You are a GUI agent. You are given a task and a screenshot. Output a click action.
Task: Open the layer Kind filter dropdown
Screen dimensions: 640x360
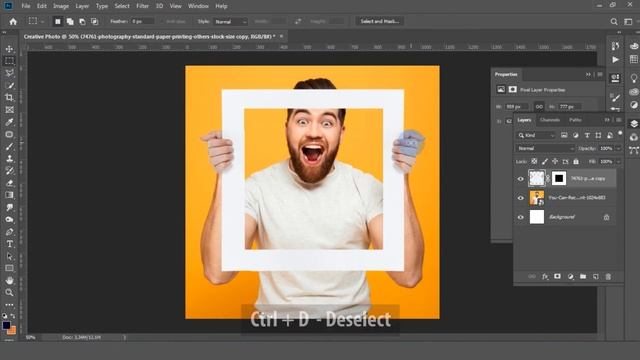coord(536,135)
